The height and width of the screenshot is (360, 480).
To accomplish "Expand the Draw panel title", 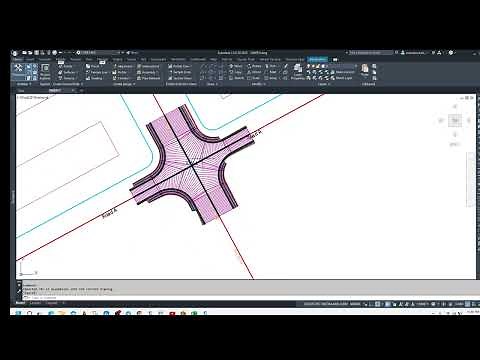I will pos(212,84).
